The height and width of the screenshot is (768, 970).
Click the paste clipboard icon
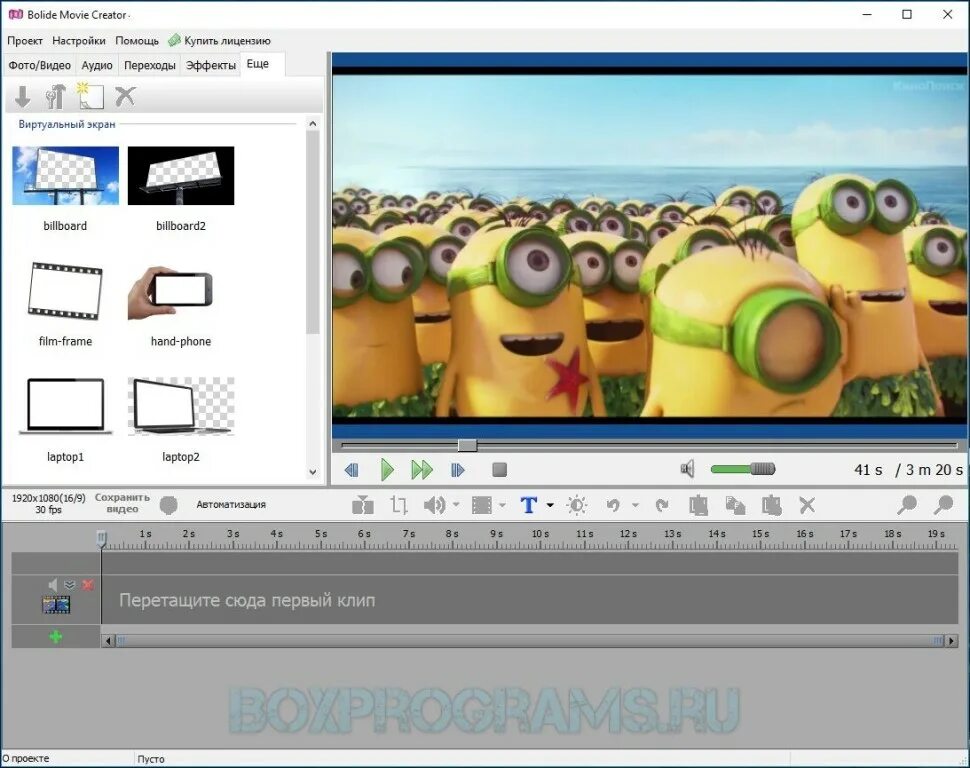(x=771, y=505)
